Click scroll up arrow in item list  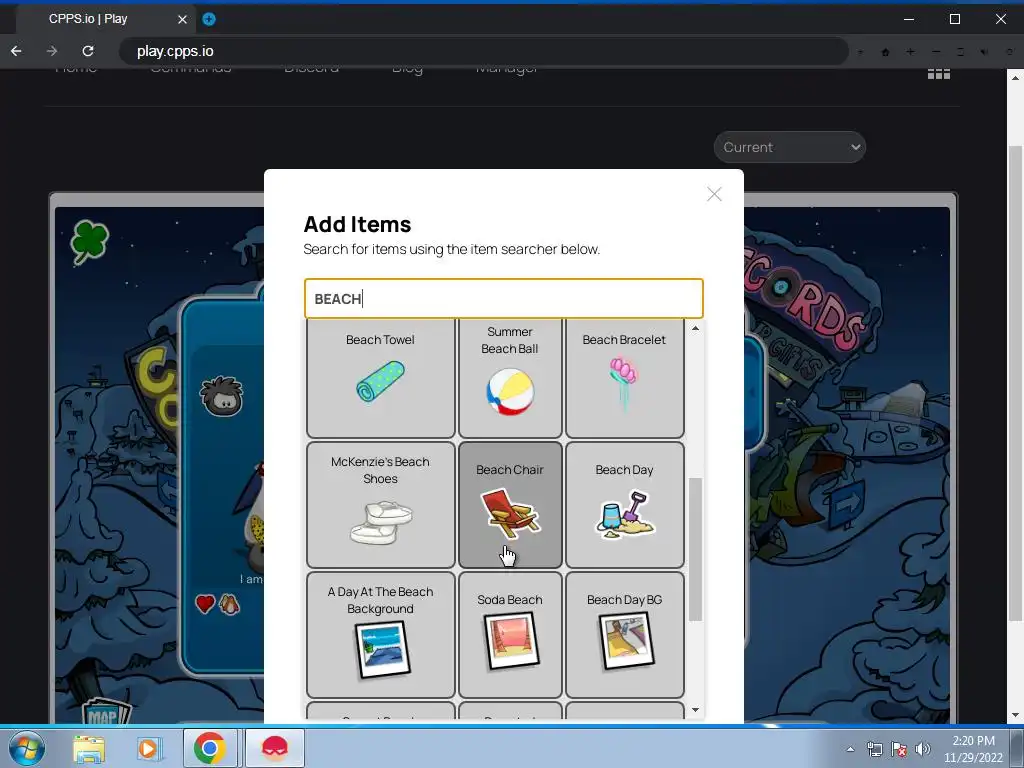(x=695, y=328)
